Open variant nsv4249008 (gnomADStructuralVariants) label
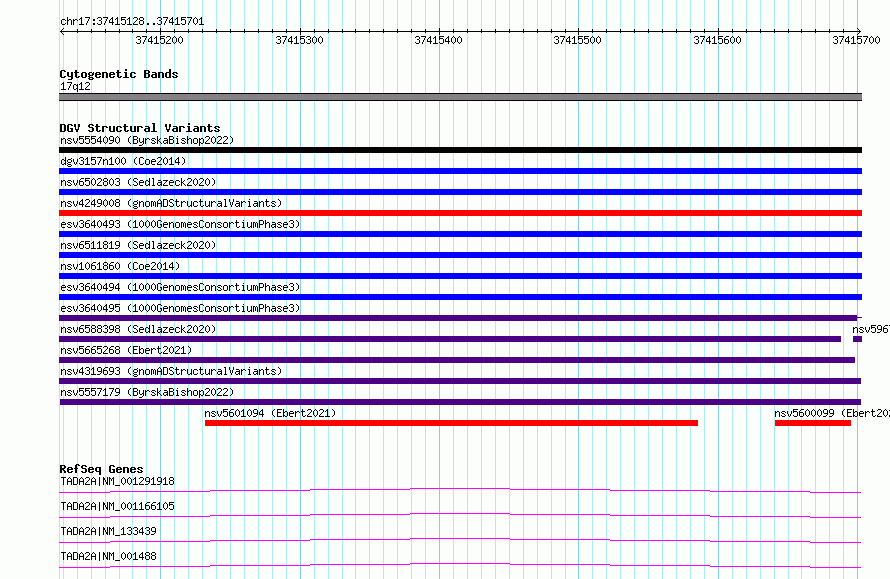The image size is (890, 579). tap(171, 203)
